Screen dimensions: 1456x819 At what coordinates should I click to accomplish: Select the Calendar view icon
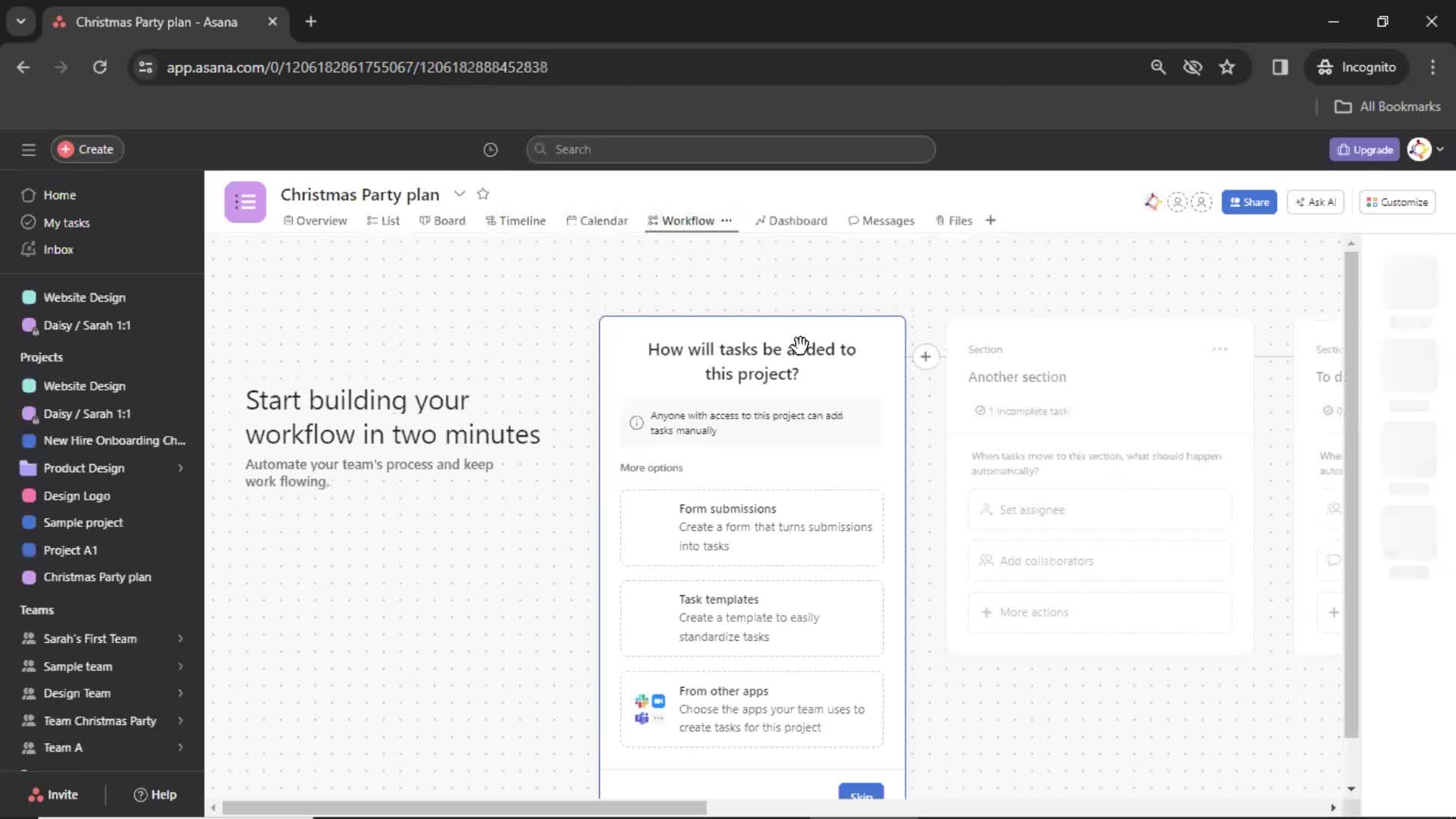571,221
